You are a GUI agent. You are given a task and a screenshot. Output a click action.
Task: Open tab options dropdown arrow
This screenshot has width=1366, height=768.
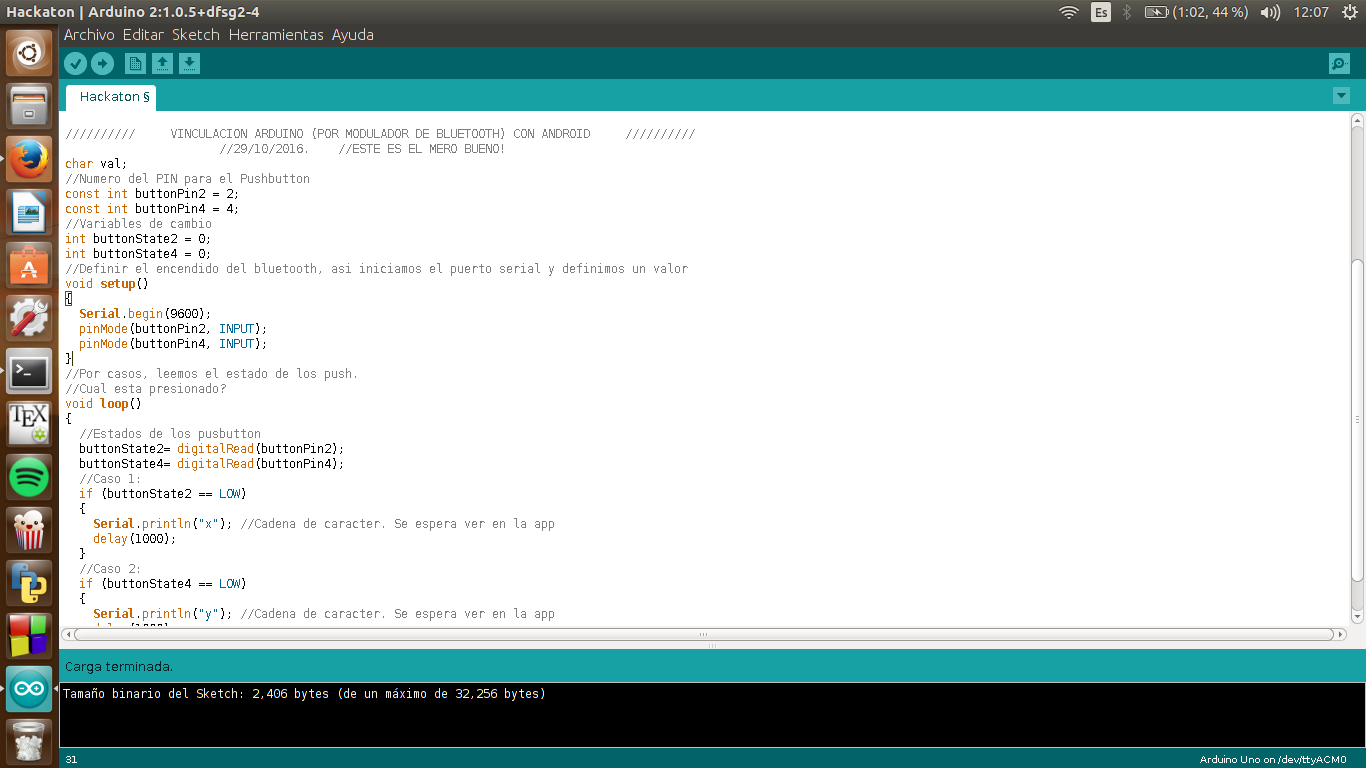point(1341,96)
